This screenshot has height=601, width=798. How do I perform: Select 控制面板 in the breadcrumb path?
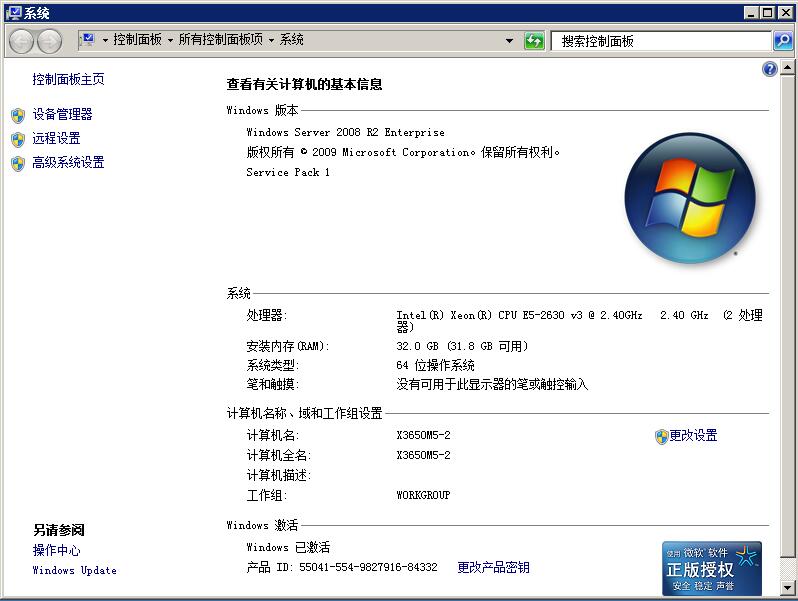tap(137, 40)
